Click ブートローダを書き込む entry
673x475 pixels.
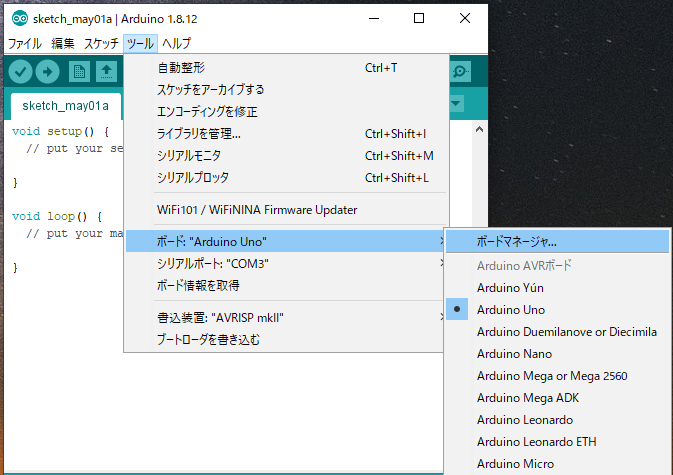coord(285,340)
